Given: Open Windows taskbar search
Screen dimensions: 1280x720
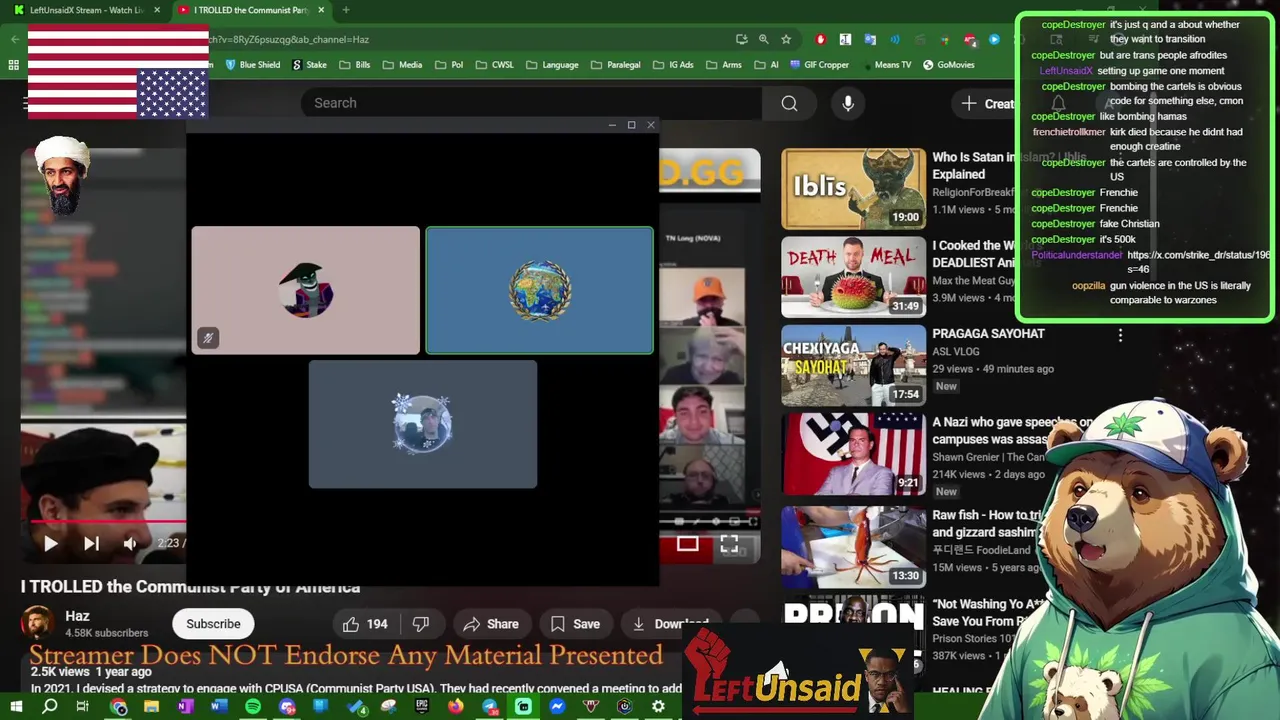Looking at the screenshot, I should click(50, 707).
